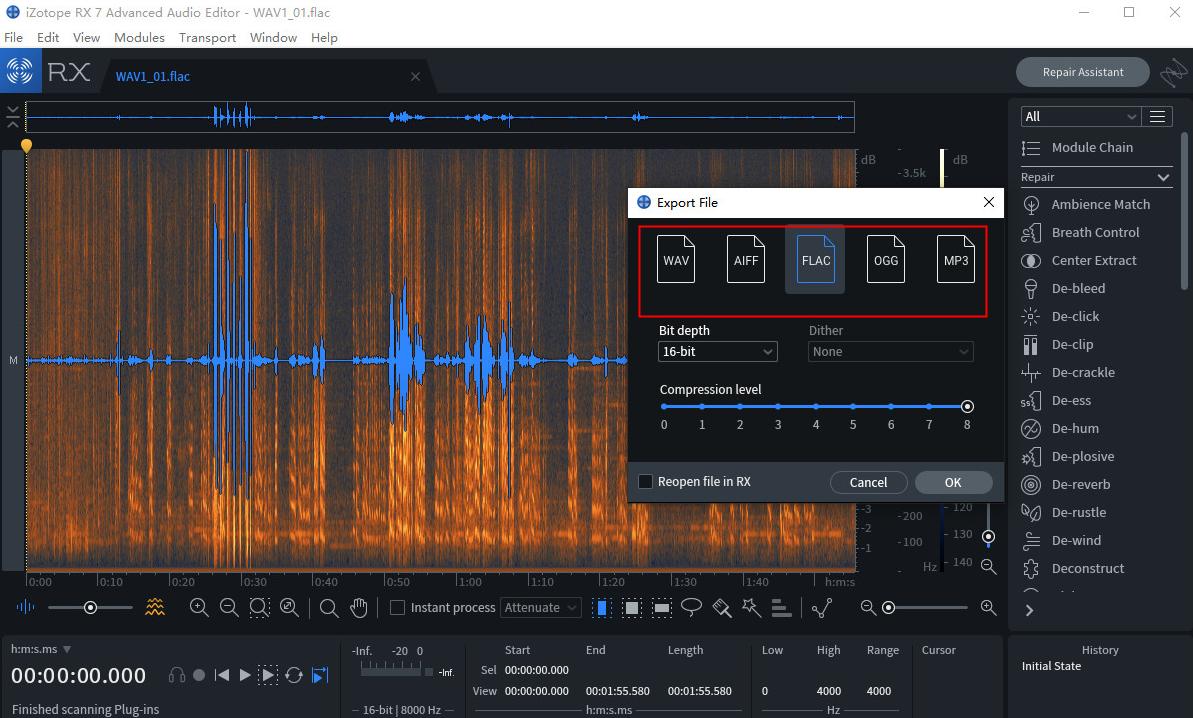
Task: Activate the Magic Wand selection tool
Action: click(x=751, y=607)
